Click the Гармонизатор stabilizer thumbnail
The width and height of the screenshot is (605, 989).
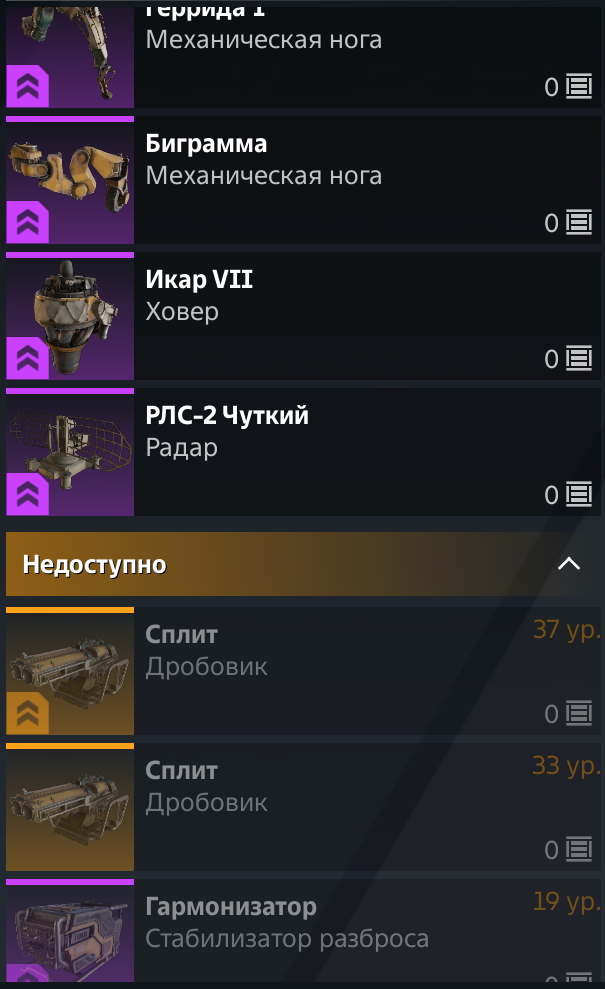[x=70, y=933]
